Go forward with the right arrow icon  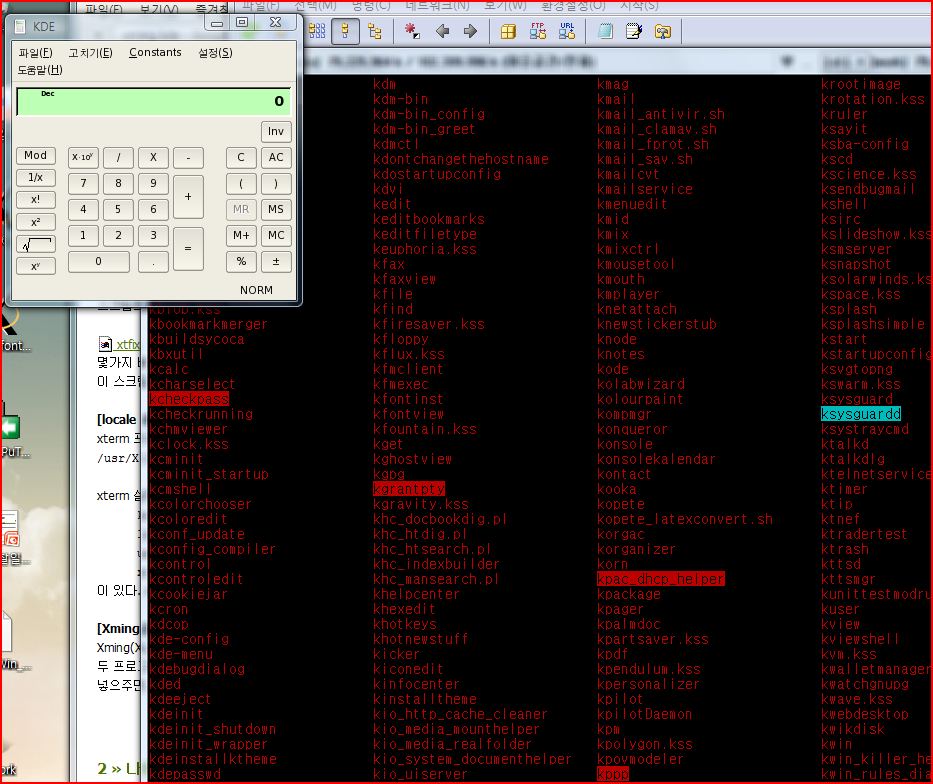[470, 31]
